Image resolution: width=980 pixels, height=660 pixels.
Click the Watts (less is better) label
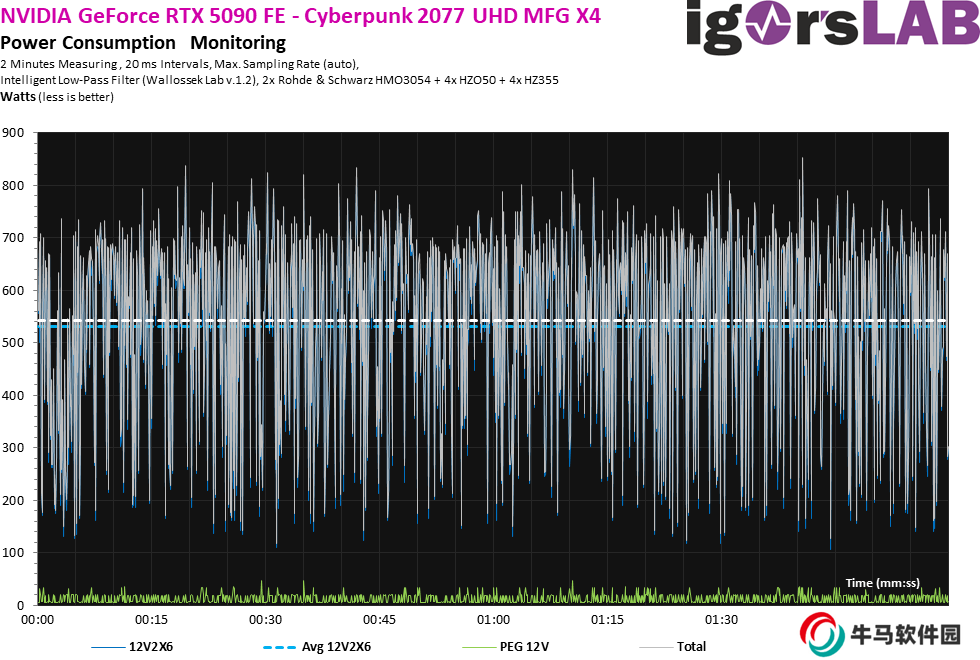[x=57, y=97]
